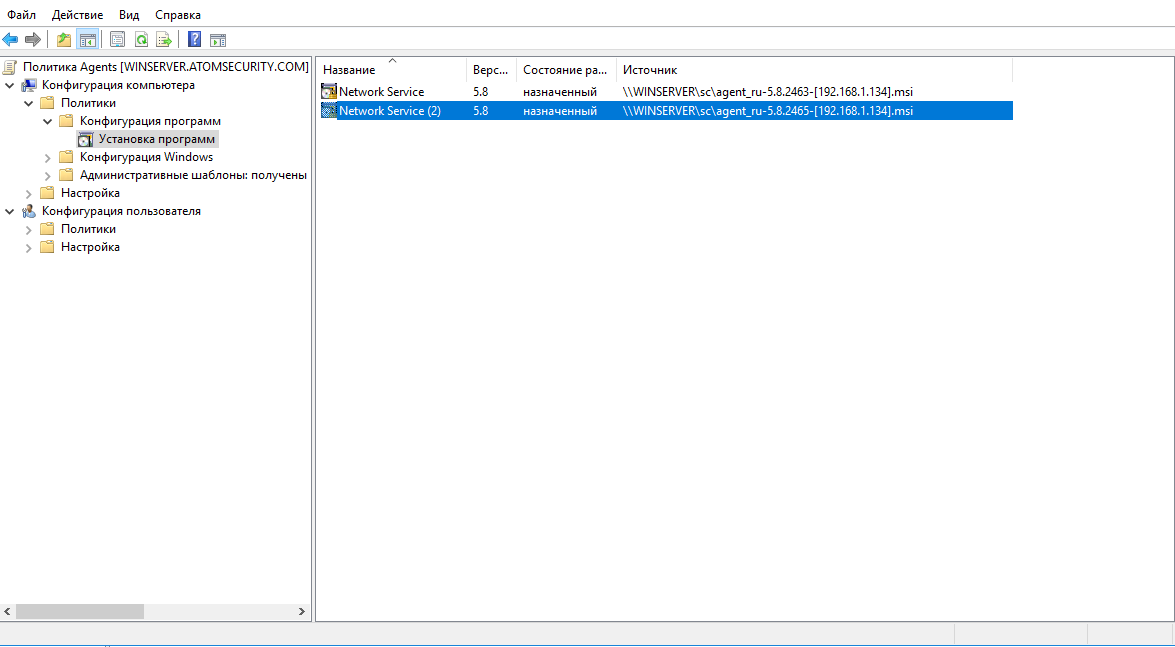Click the Export list icon
Viewport: 1175px width, 647px height.
(164, 39)
